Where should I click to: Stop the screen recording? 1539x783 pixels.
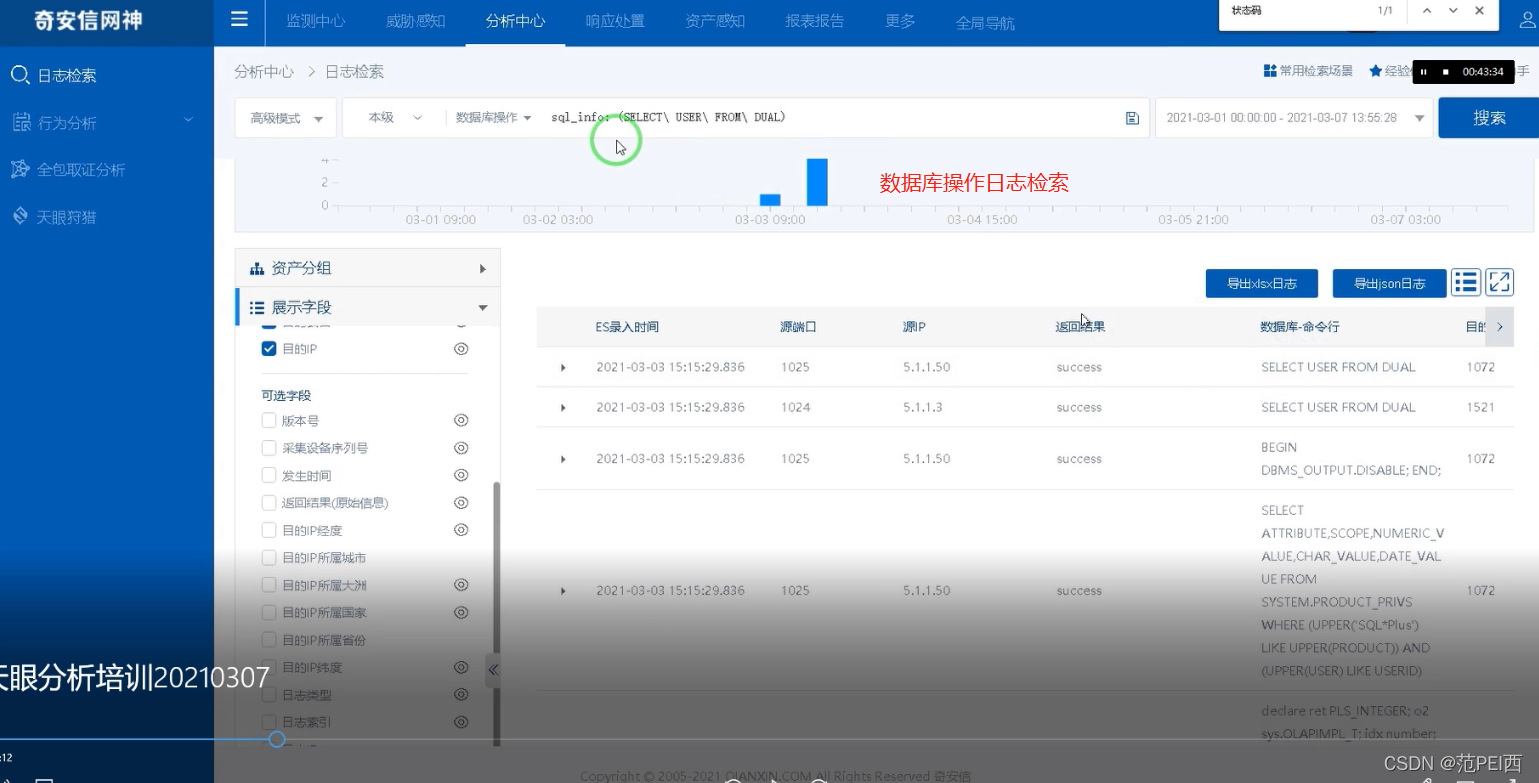1445,72
